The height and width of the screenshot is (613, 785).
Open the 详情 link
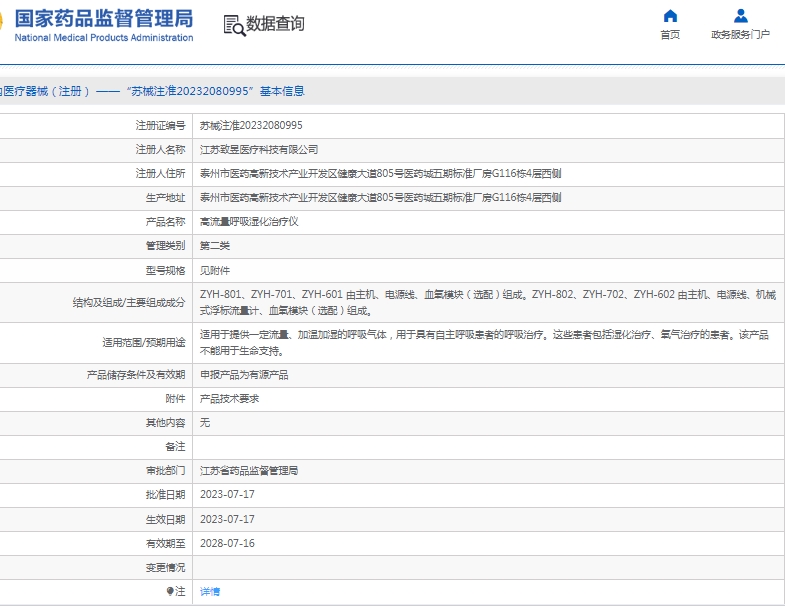click(x=210, y=592)
